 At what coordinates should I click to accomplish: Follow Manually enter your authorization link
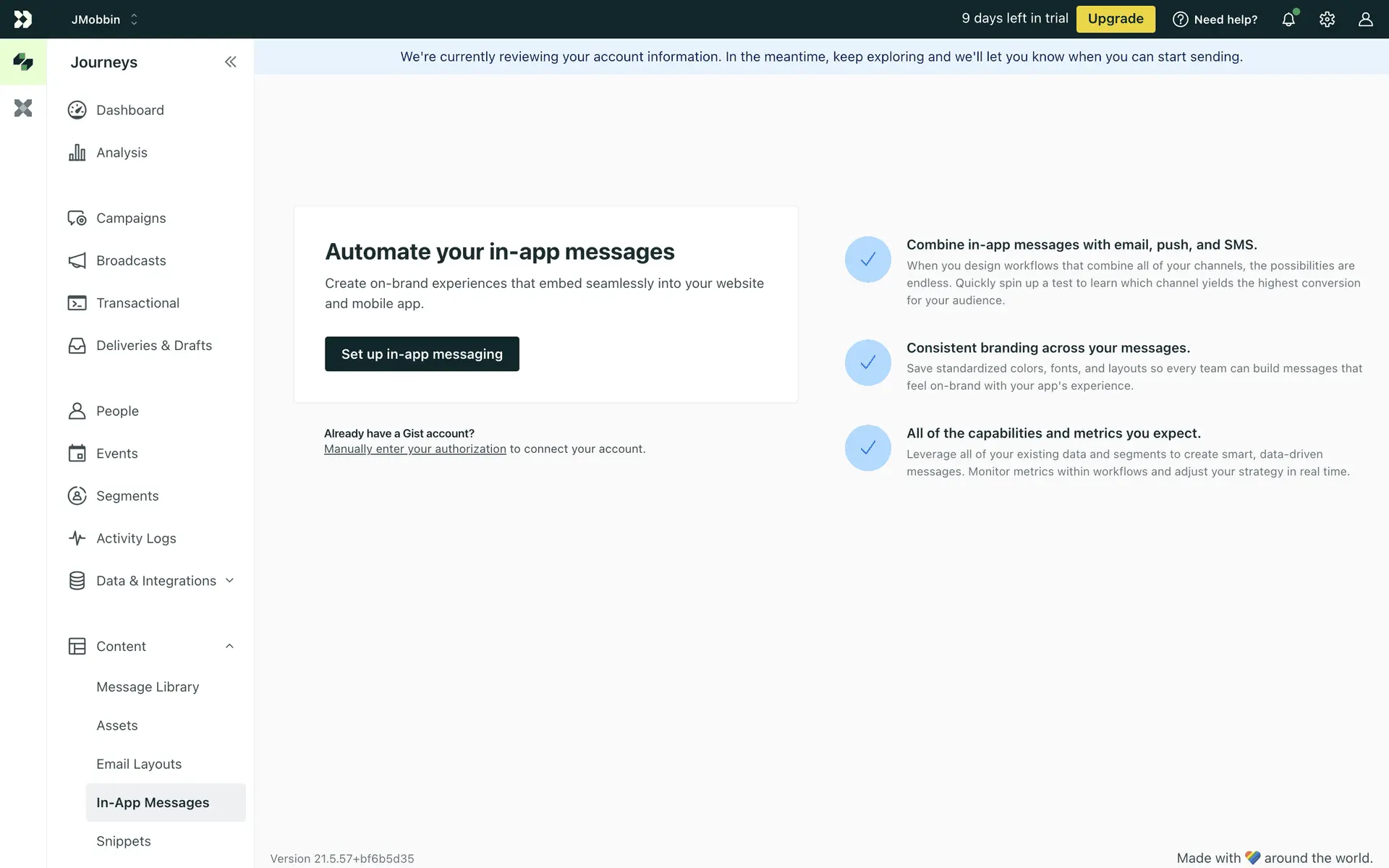coord(415,449)
